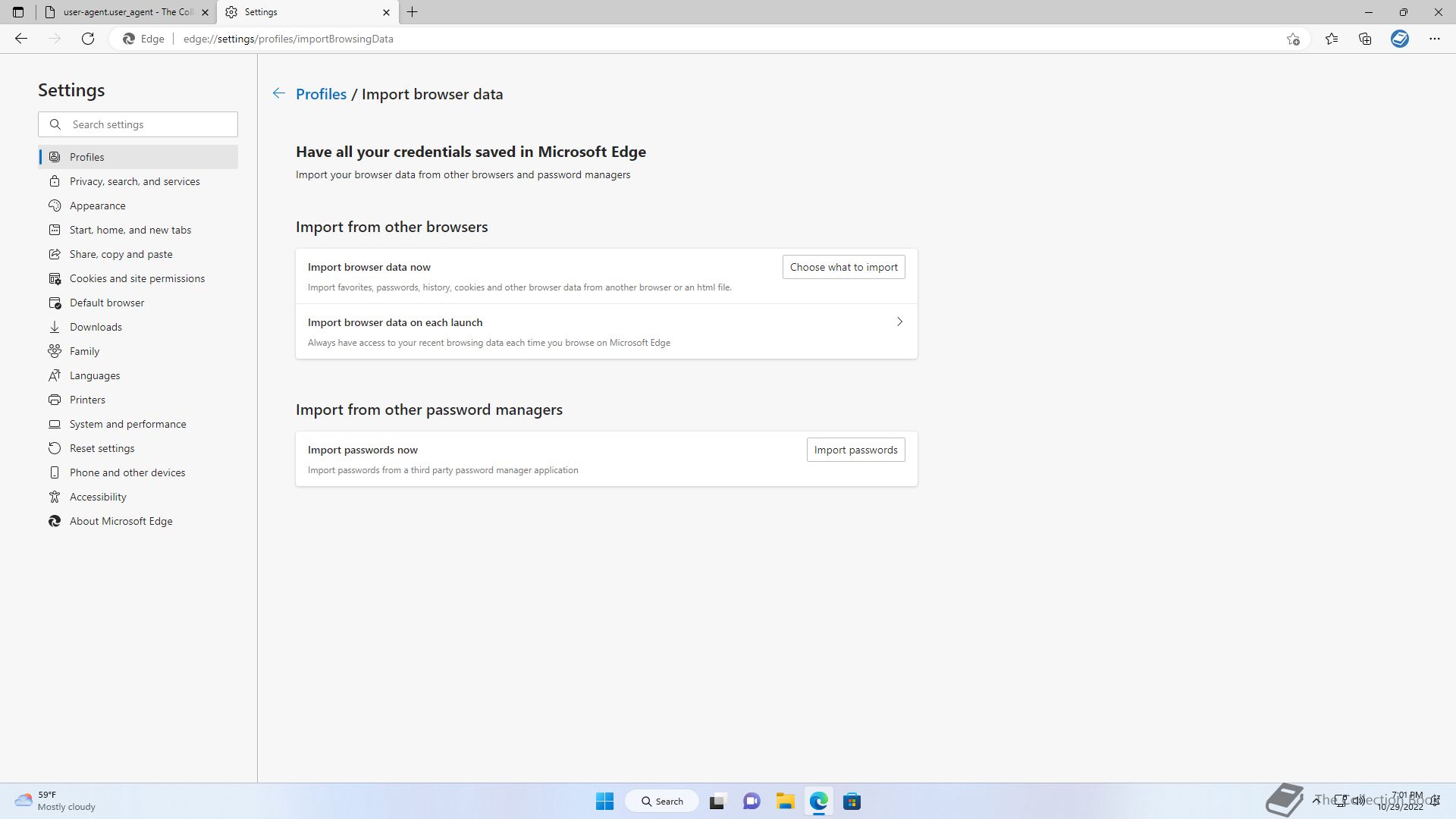Open Phone and other devices settings
This screenshot has width=1456, height=819.
tap(138, 472)
